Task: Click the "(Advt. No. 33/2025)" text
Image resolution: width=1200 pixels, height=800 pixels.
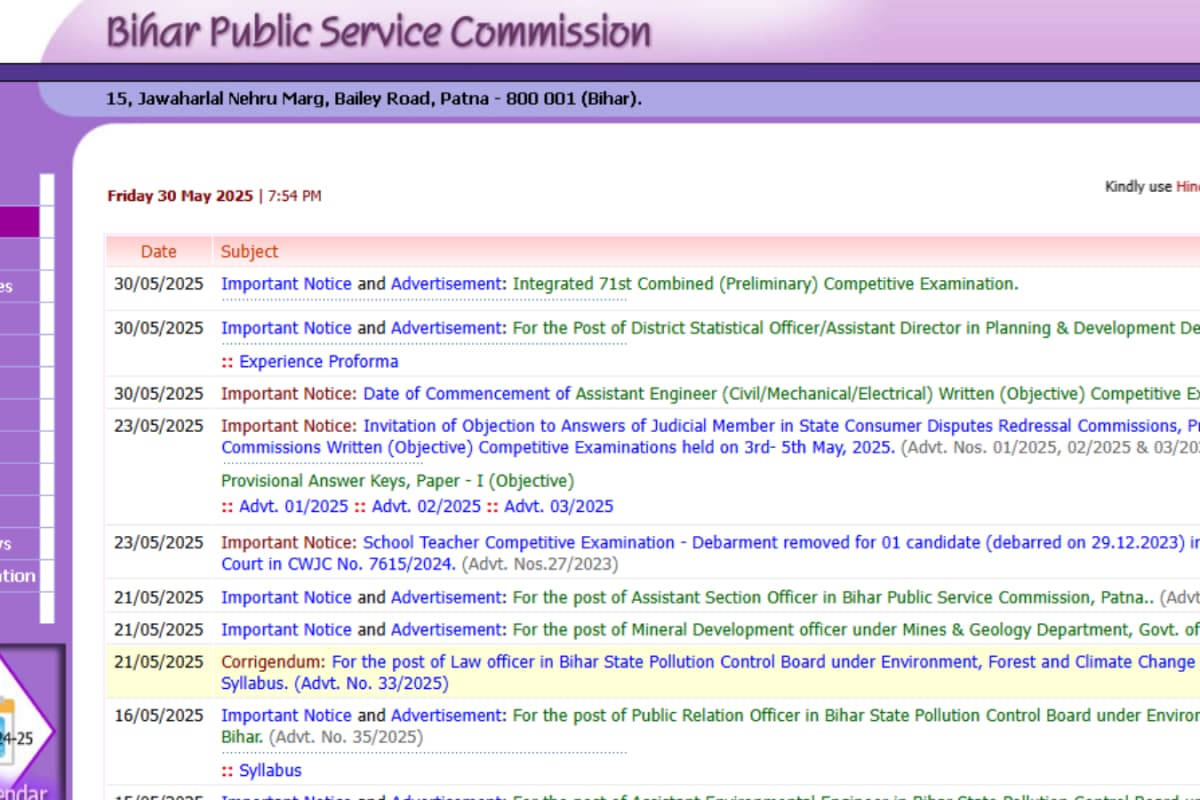Action: pos(371,684)
